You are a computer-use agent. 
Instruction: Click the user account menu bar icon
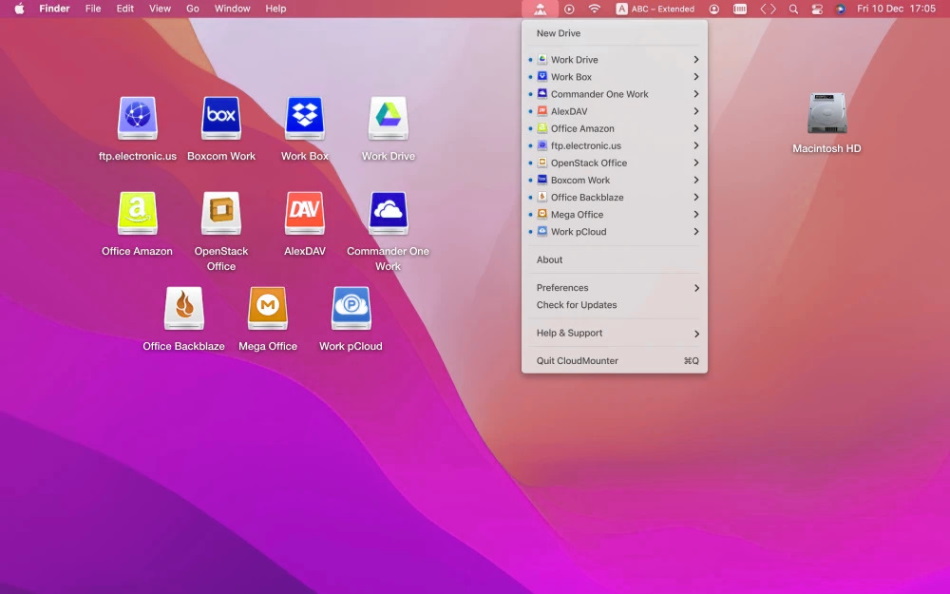(x=714, y=9)
